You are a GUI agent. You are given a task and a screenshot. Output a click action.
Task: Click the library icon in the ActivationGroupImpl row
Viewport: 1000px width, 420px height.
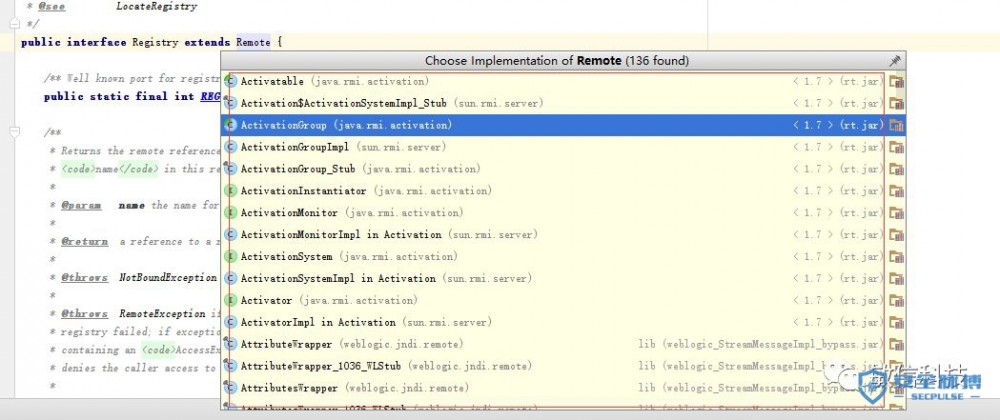click(897, 147)
